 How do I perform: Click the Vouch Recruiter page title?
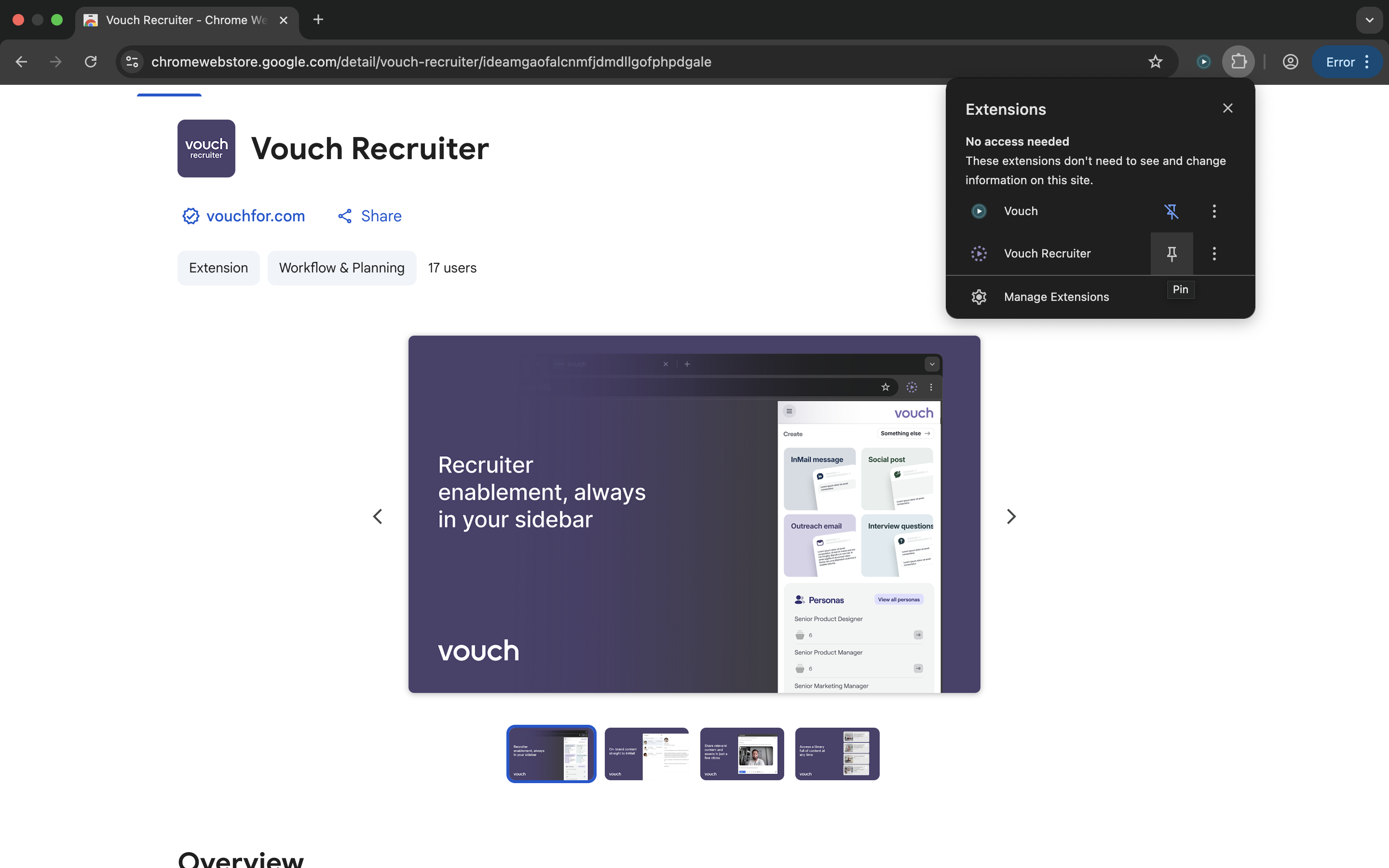tap(370, 149)
